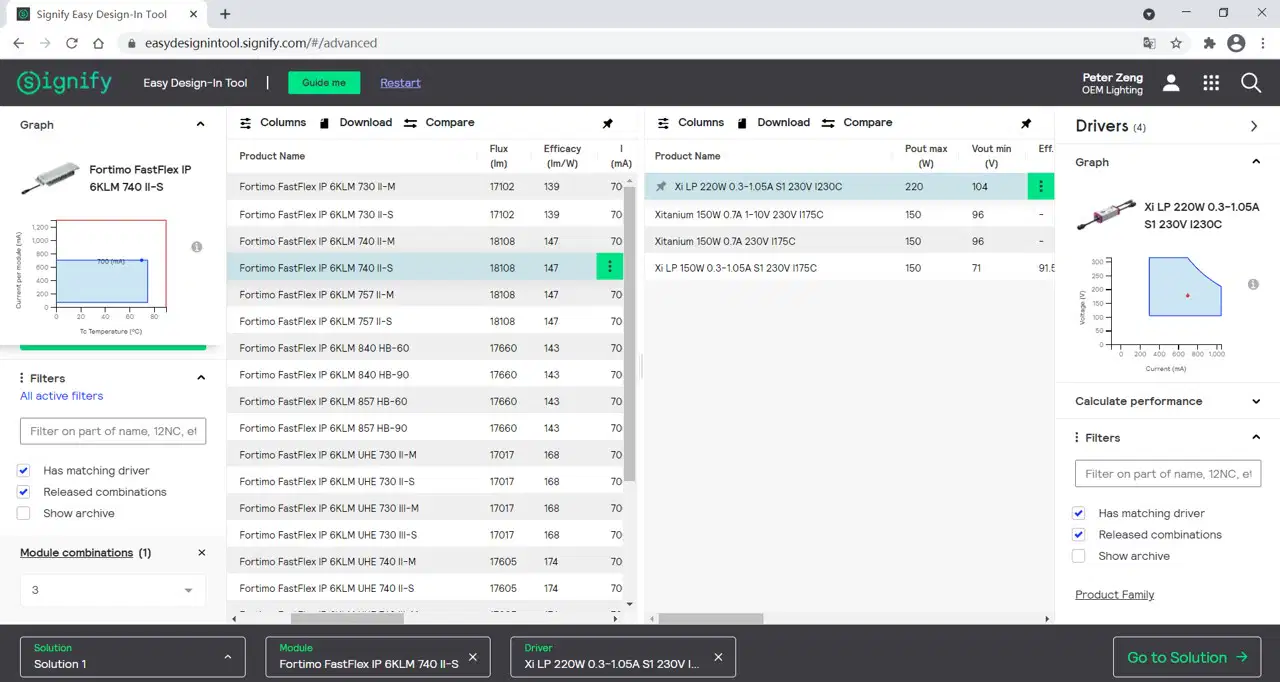
Task: Collapse the left Graph section
Action: [x=201, y=125]
